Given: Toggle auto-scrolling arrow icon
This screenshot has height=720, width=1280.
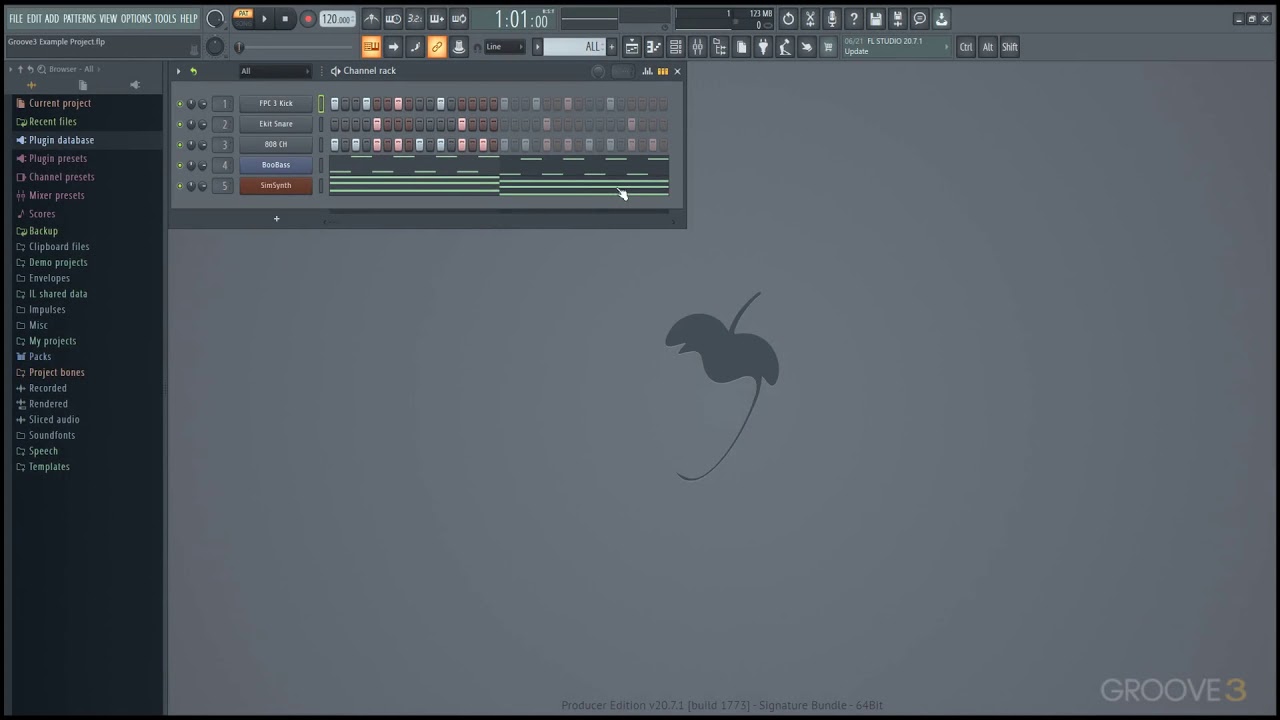Looking at the screenshot, I should pos(393,47).
